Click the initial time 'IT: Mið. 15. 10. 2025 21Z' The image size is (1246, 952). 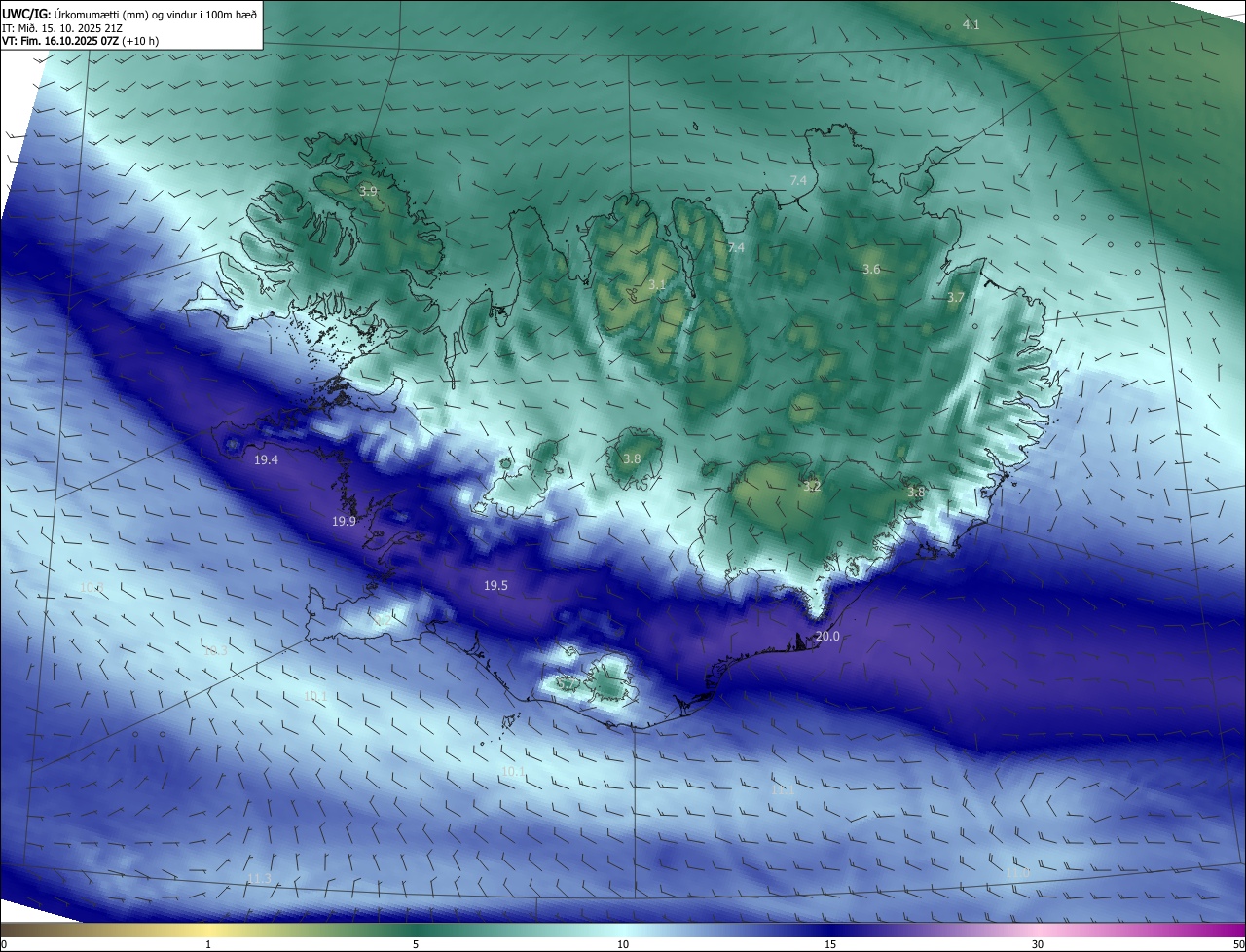[63, 27]
